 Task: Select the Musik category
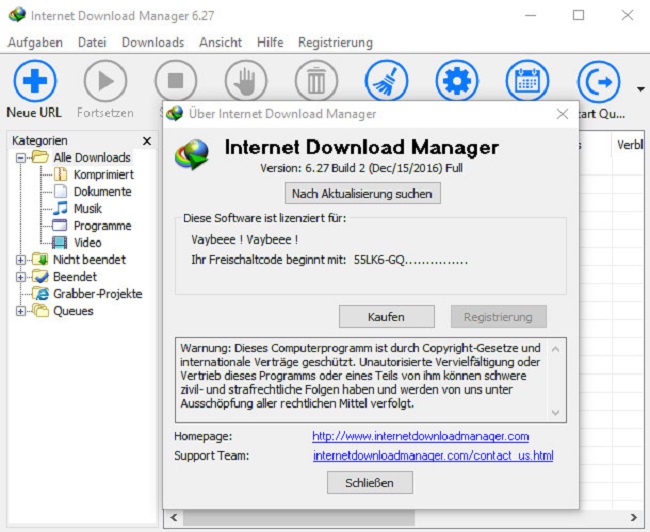[x=87, y=209]
